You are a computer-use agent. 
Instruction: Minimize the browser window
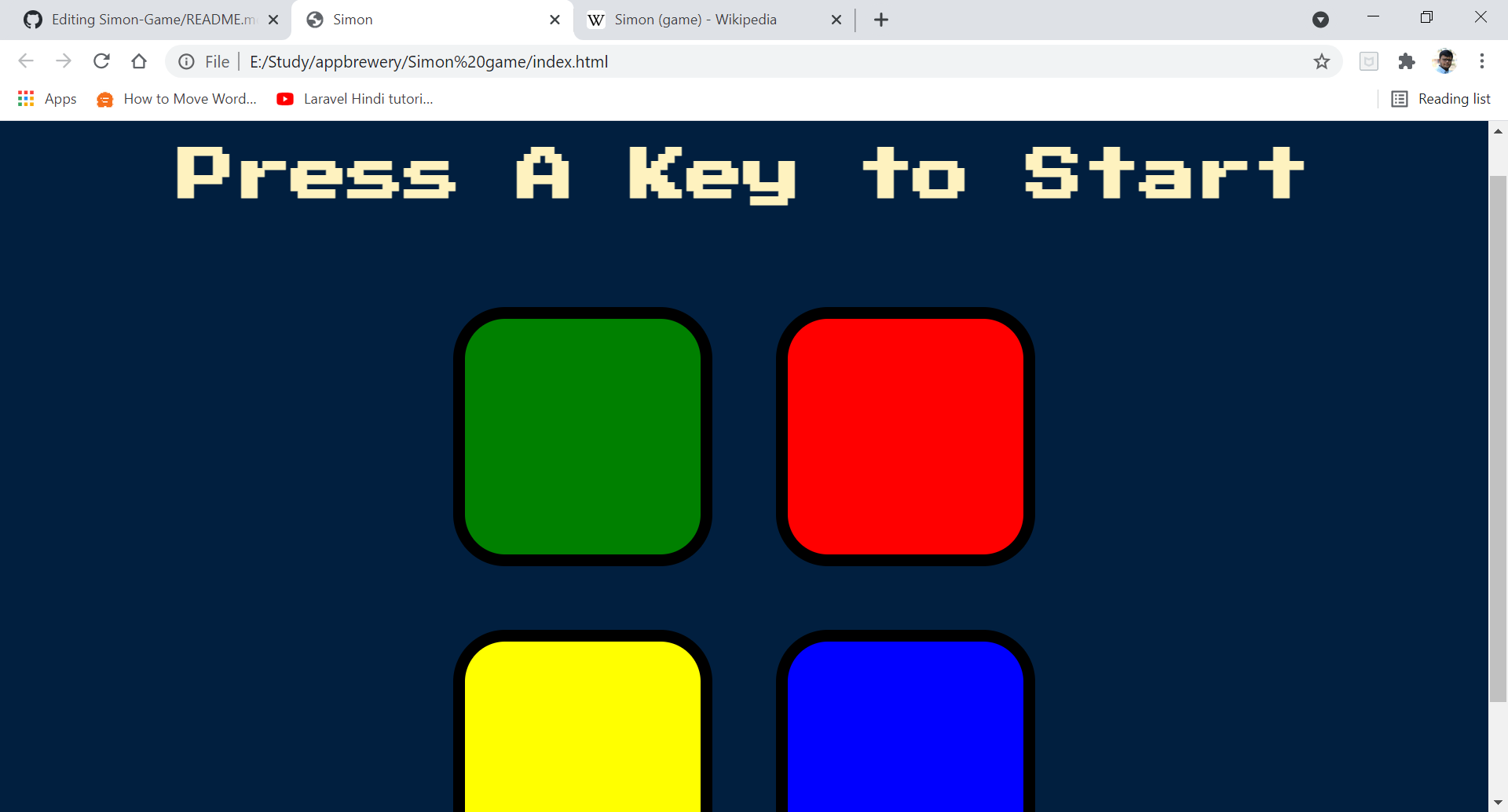click(x=1373, y=16)
